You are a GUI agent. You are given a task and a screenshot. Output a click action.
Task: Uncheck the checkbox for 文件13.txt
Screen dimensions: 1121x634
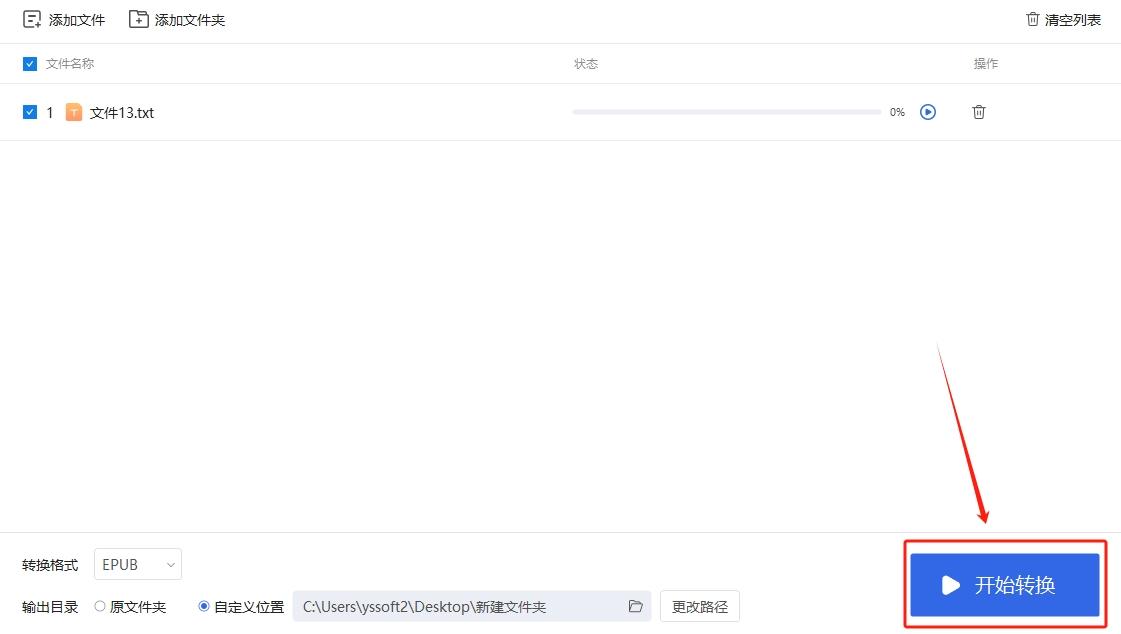29,112
